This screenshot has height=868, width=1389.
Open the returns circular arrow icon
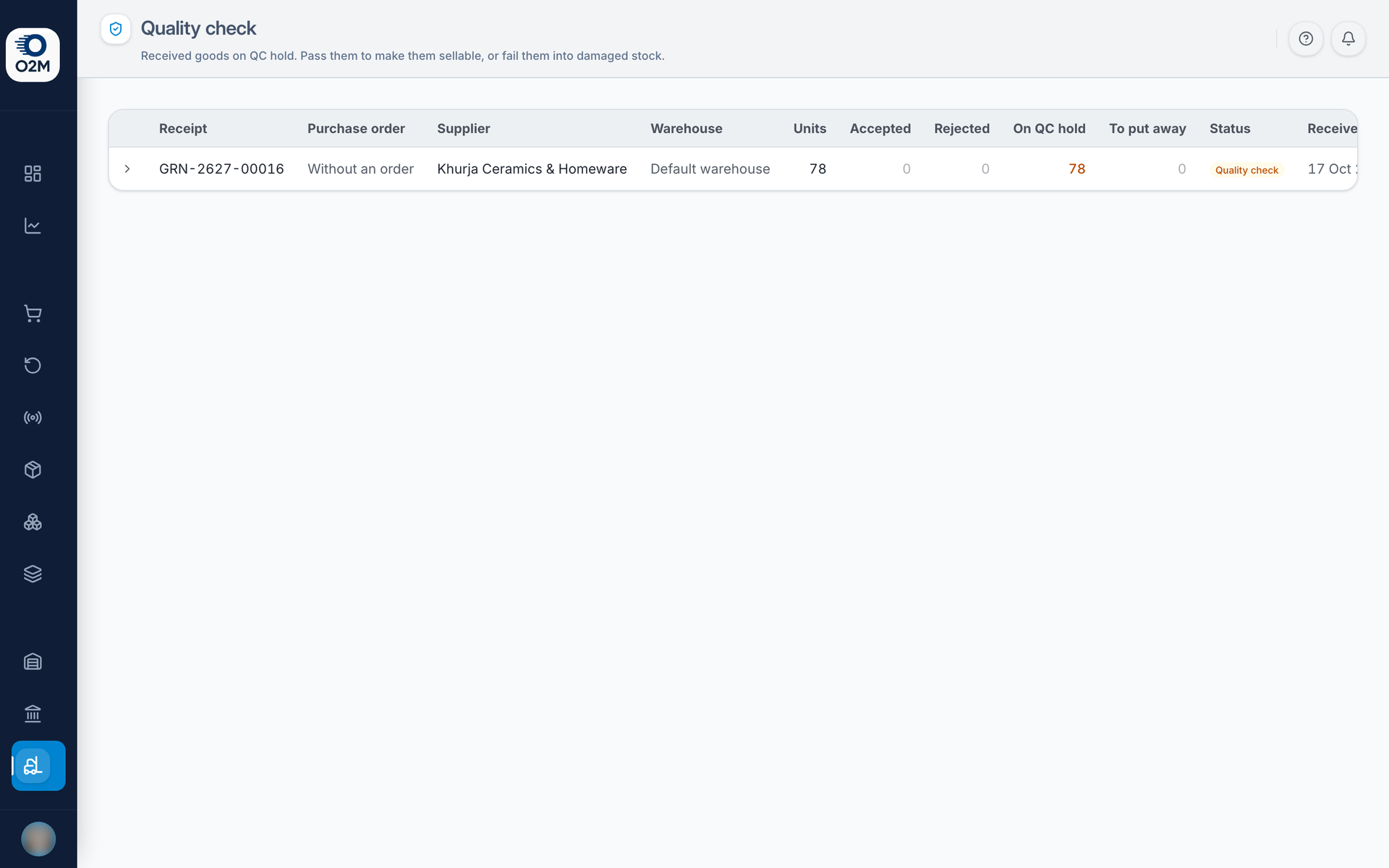[x=33, y=365]
